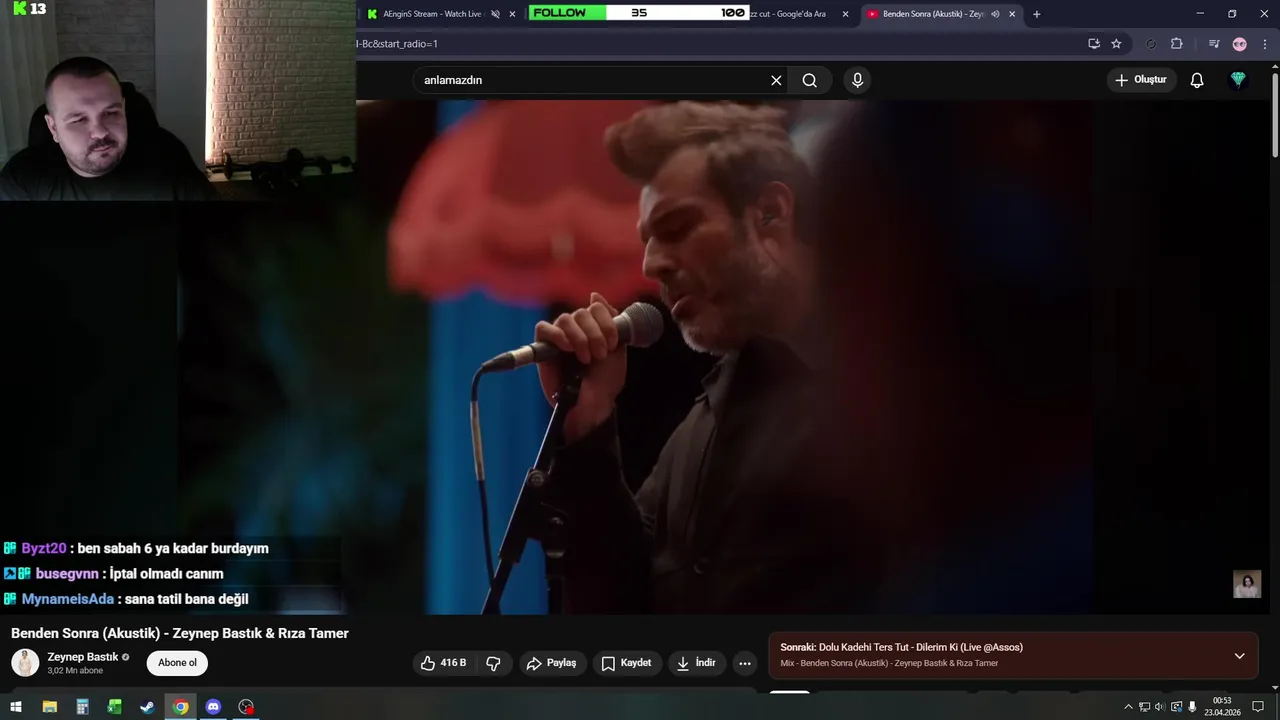The width and height of the screenshot is (1280, 720).
Task: Close the Benden Sonra YouTube tab
Action: coord(1012,14)
